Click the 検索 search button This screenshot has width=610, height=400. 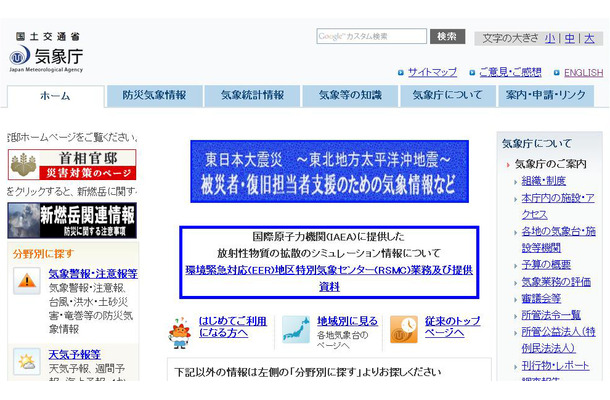click(447, 36)
